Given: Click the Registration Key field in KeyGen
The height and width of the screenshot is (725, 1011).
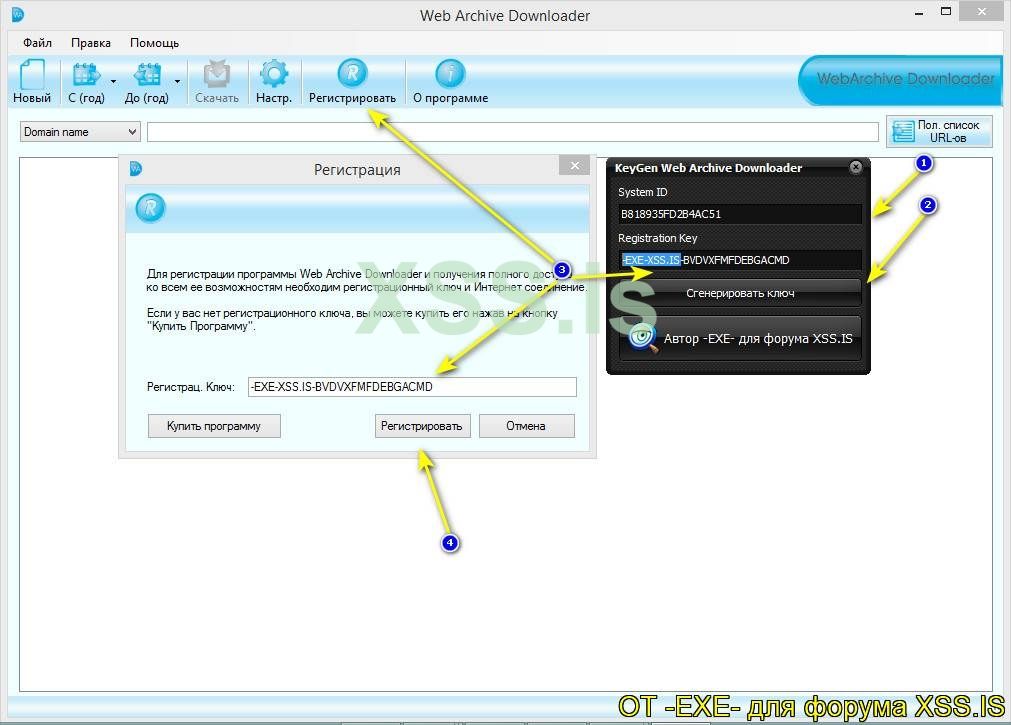Looking at the screenshot, I should [740, 260].
